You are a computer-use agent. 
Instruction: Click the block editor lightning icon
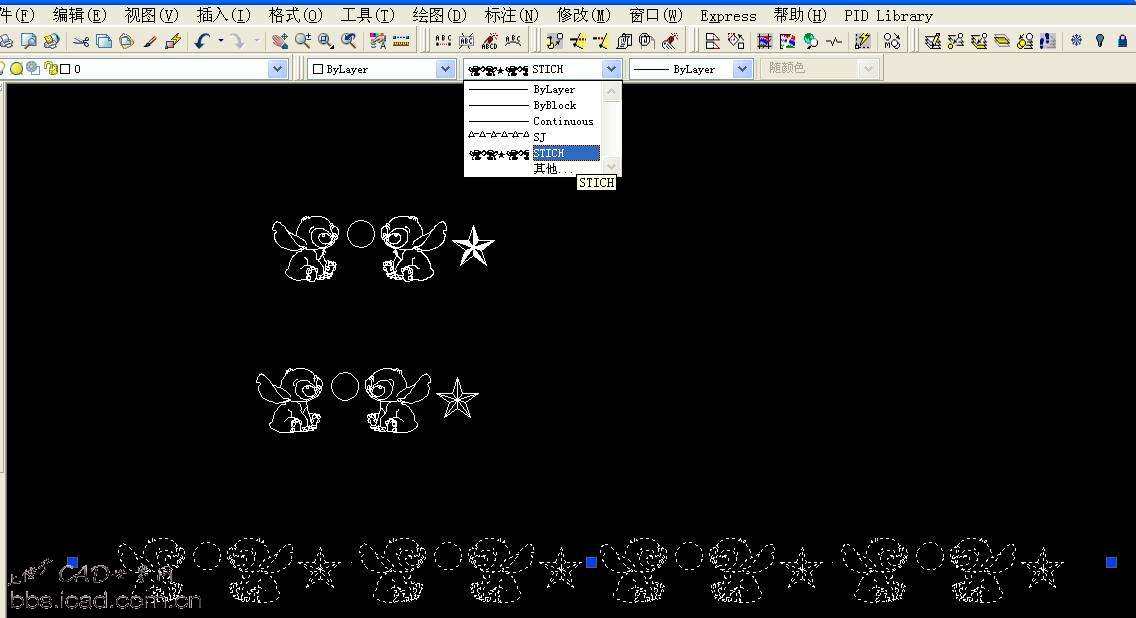172,41
